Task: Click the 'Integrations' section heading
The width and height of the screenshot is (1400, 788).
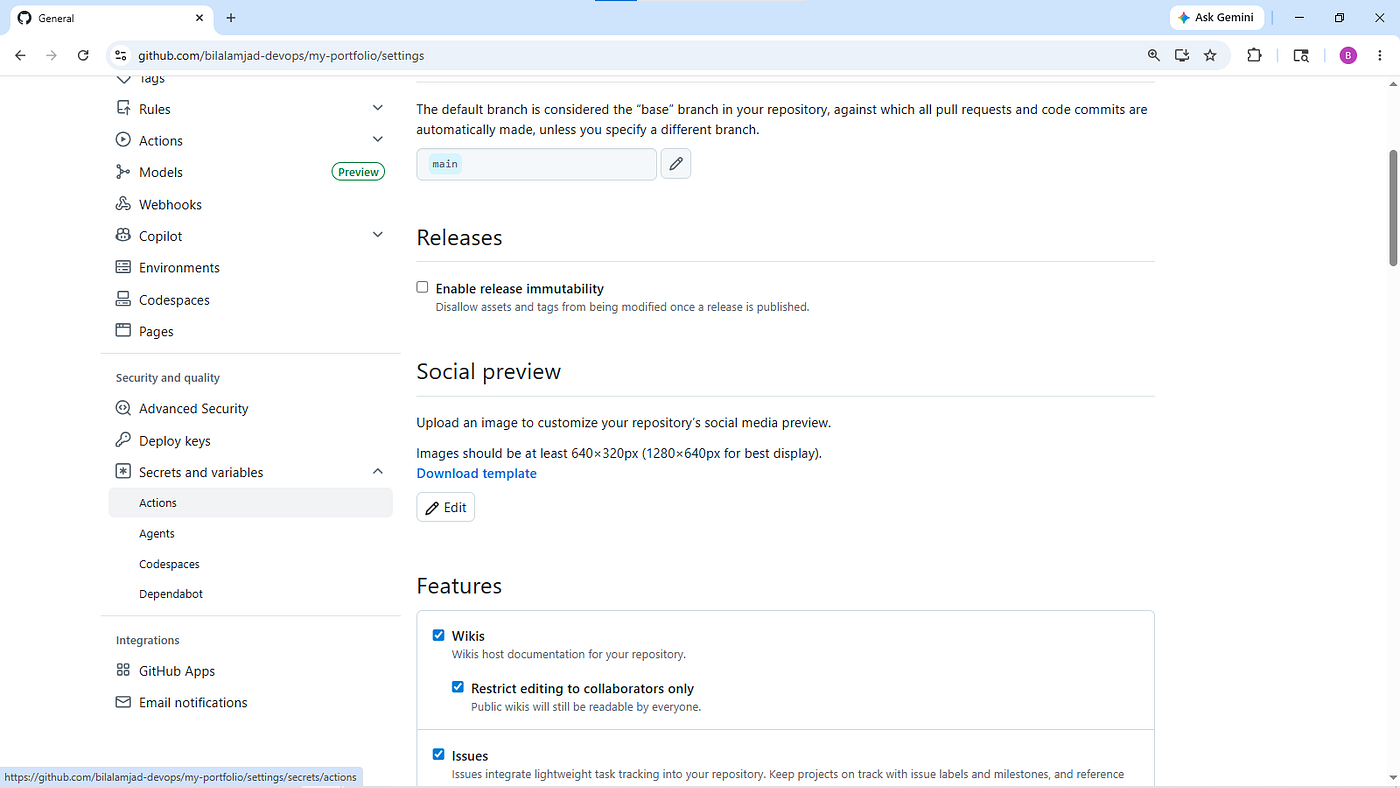Action: [x=148, y=640]
